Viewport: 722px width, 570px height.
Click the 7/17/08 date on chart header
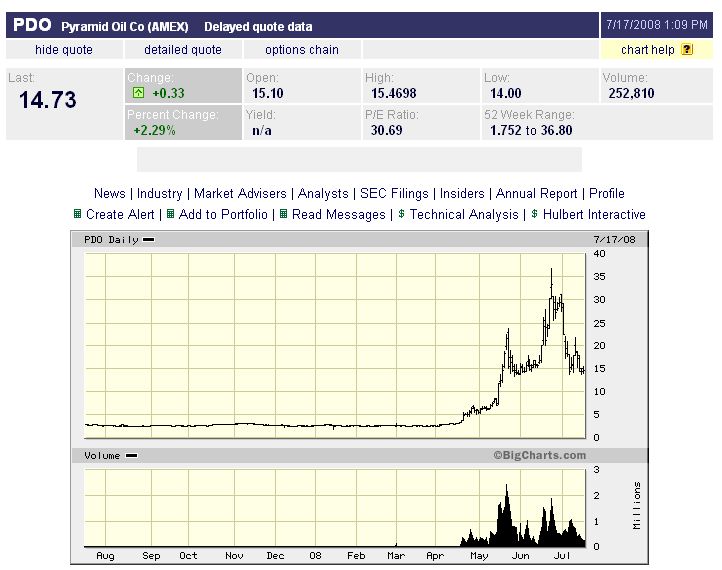tap(614, 239)
